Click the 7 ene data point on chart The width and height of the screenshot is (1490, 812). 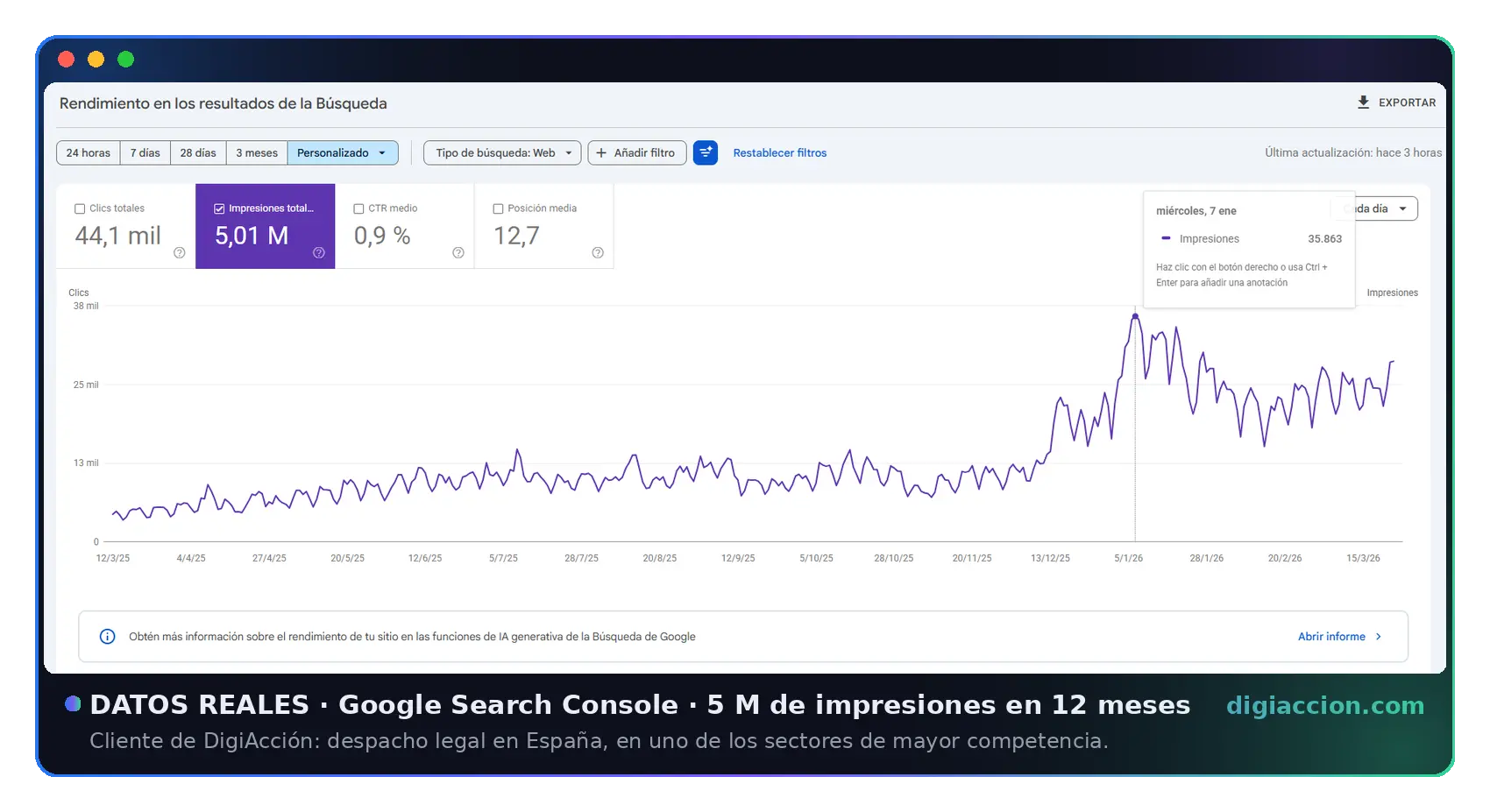click(x=1135, y=316)
